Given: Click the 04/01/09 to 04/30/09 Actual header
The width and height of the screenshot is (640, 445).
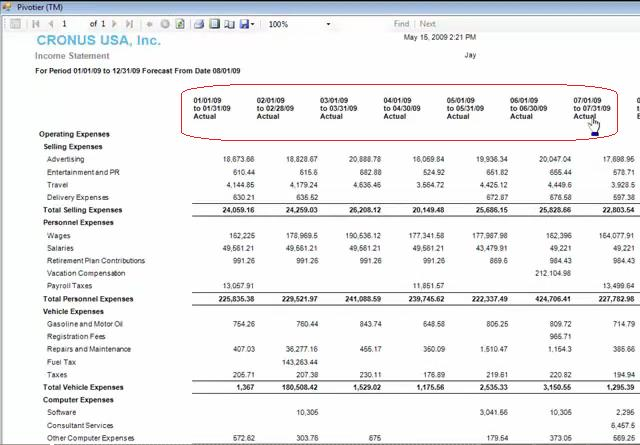Looking at the screenshot, I should tap(402, 108).
